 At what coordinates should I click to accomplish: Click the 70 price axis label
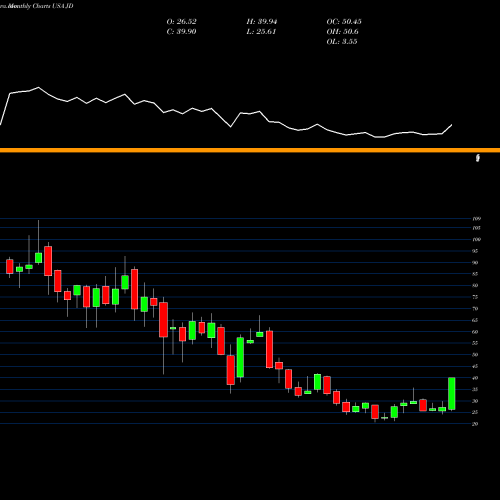click(x=475, y=309)
